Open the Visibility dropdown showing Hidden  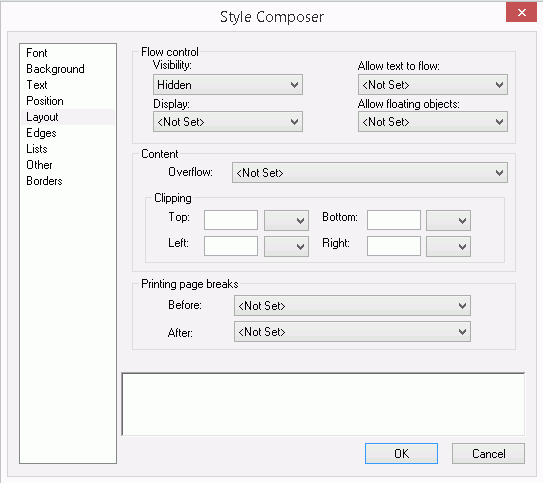(x=228, y=84)
